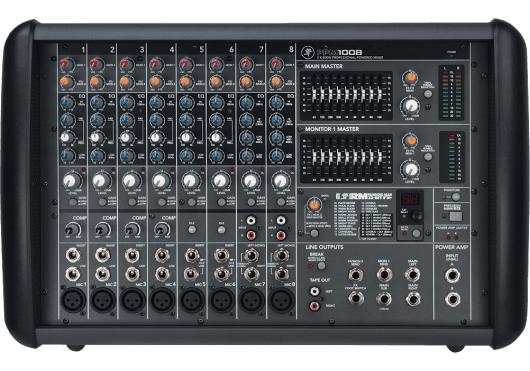Click channel 8 red right RCA input
The image size is (530, 371).
point(281,234)
